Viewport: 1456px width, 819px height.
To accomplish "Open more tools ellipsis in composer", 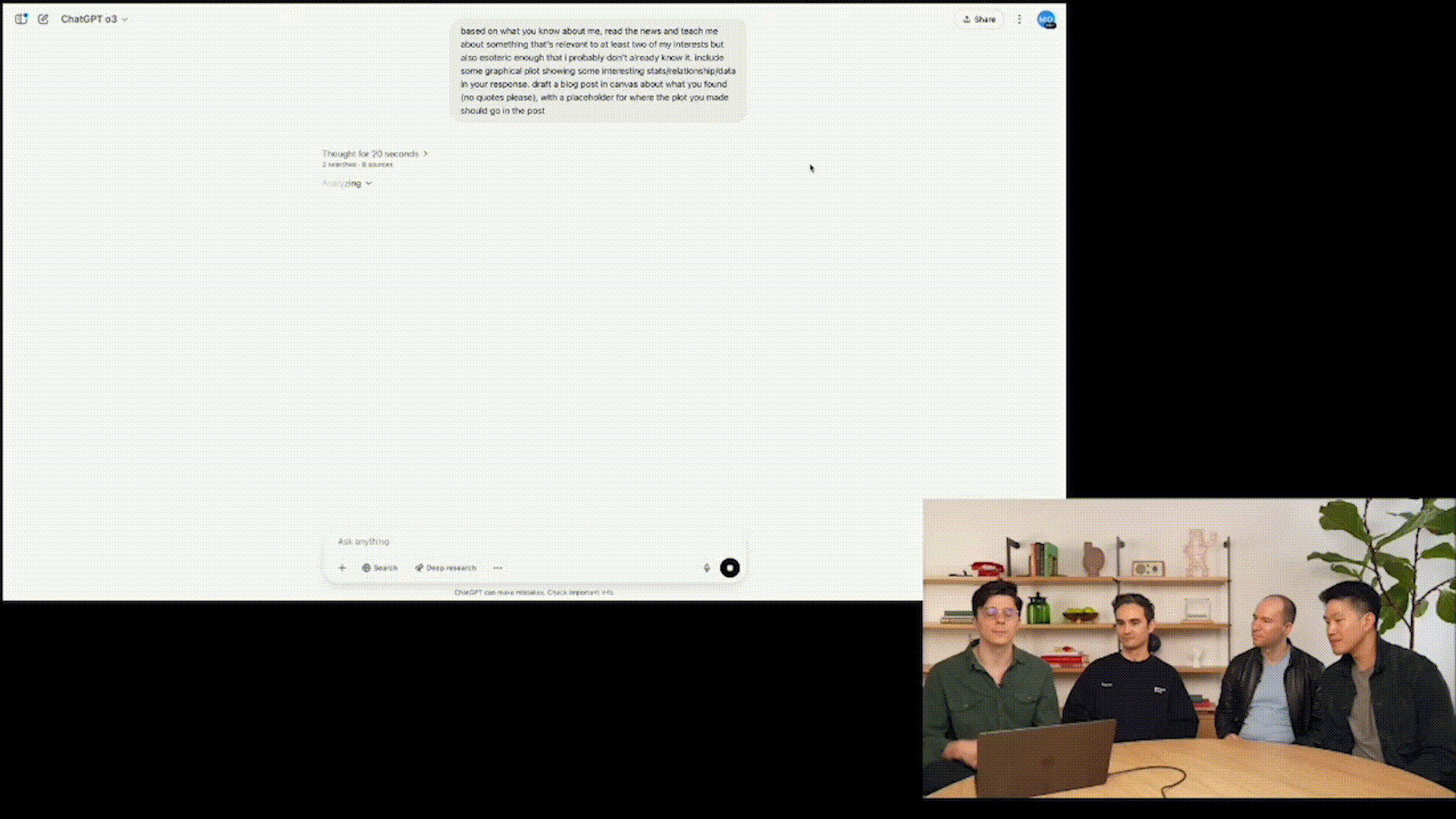I will coord(497,568).
